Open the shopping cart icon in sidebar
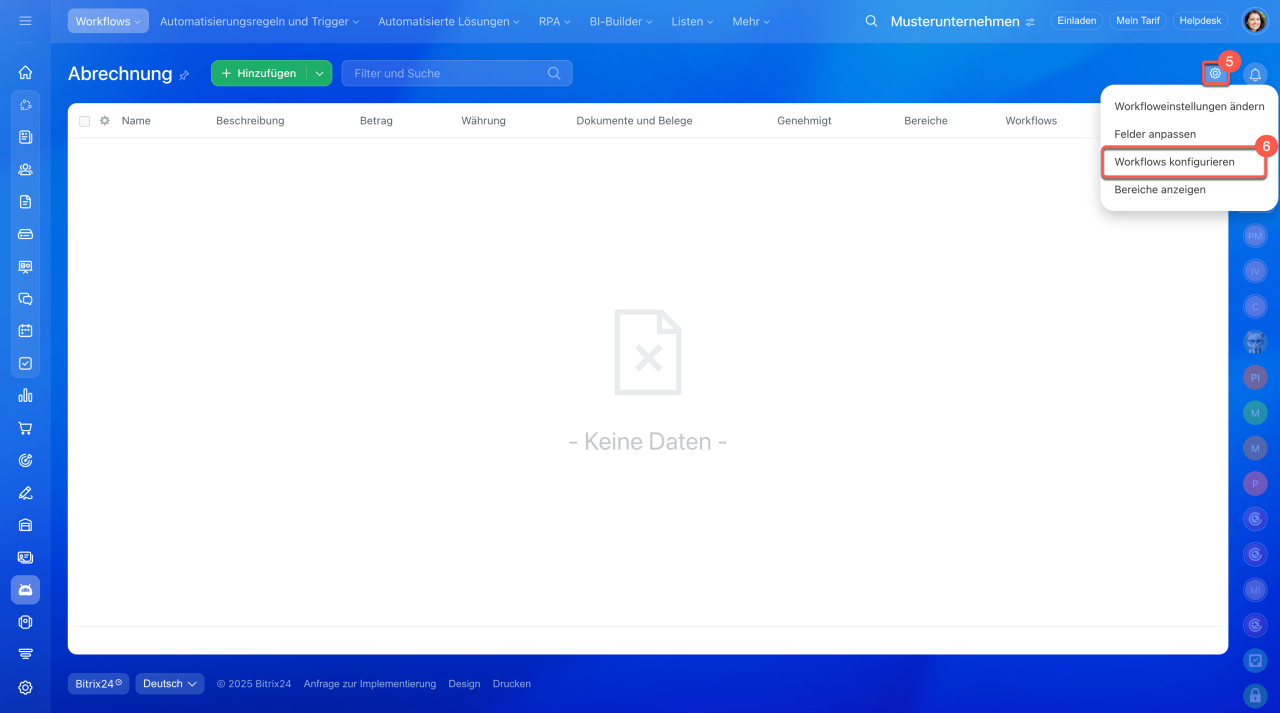The image size is (1280, 713). pyautogui.click(x=25, y=428)
